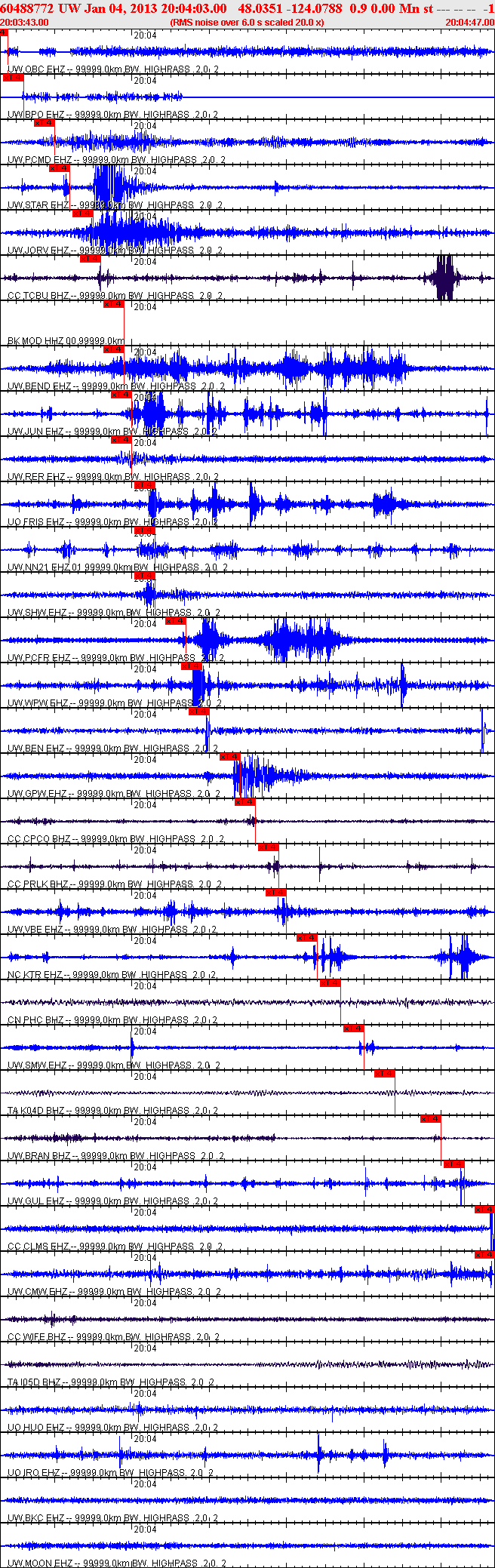
Task: Click the start time 20:03:43.00 label
Action: pyautogui.click(x=25, y=23)
